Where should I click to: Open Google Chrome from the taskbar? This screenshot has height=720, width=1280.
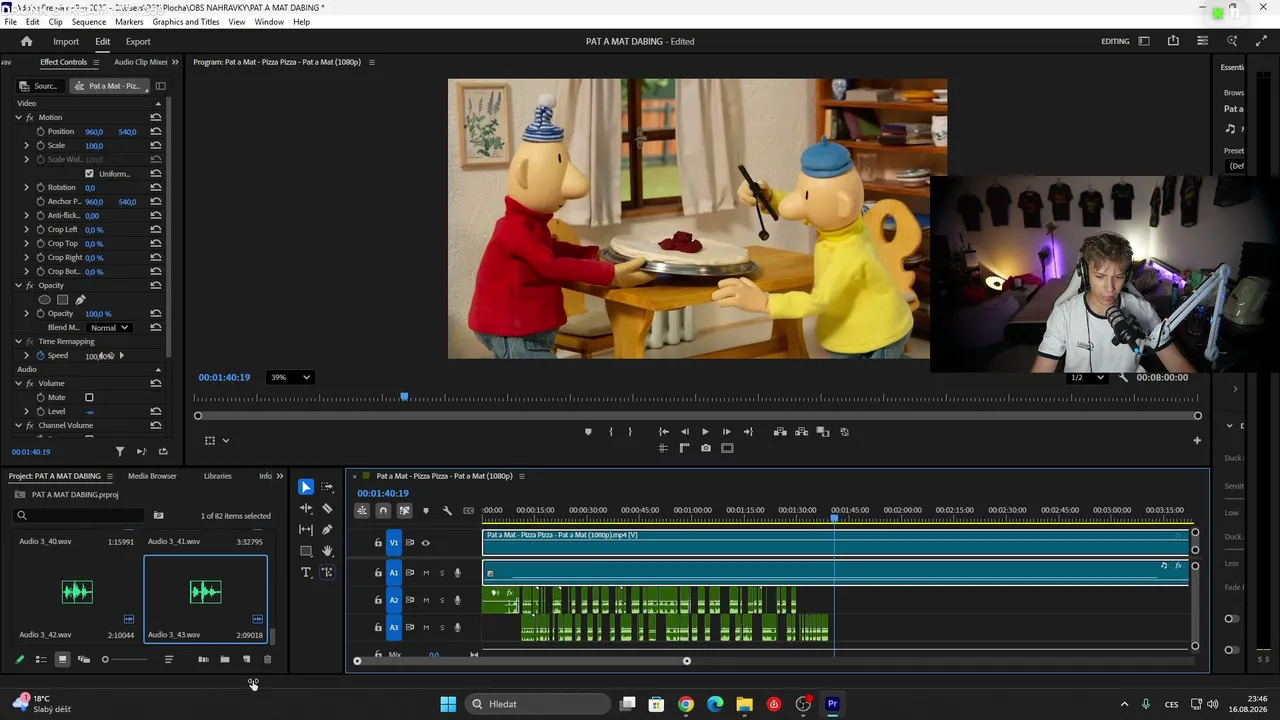point(685,704)
